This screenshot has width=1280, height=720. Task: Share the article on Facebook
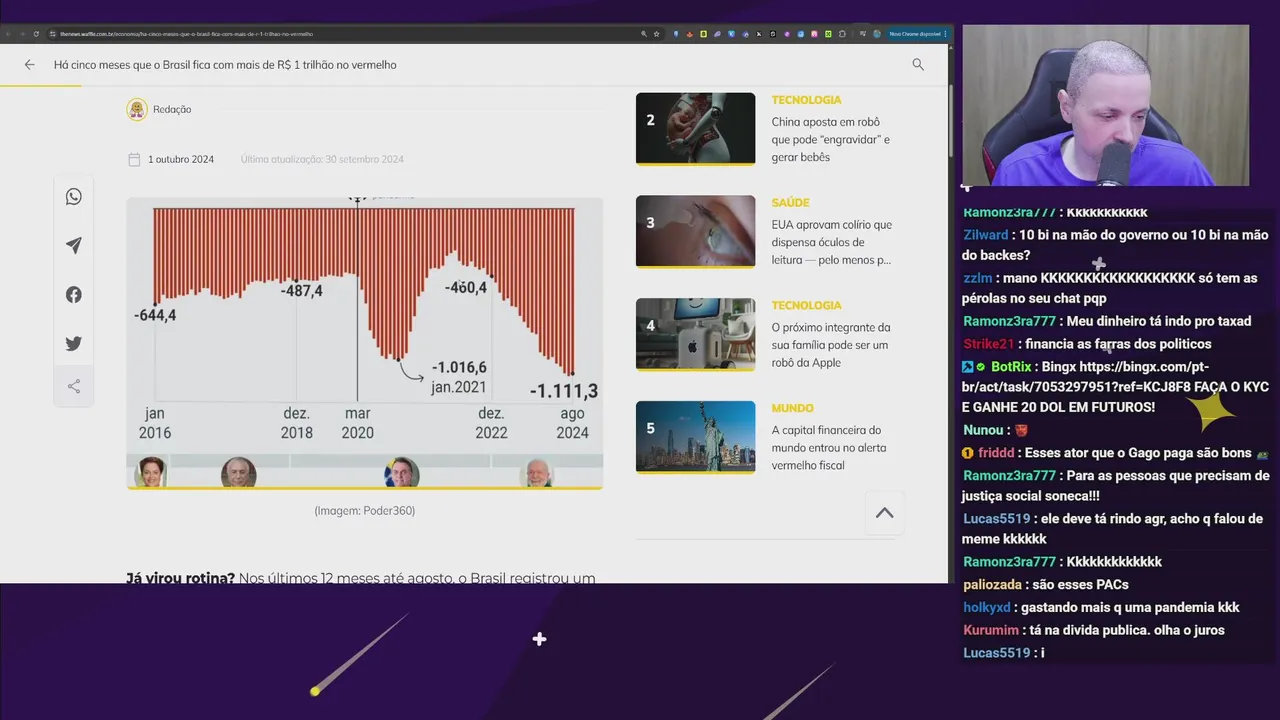pos(74,294)
